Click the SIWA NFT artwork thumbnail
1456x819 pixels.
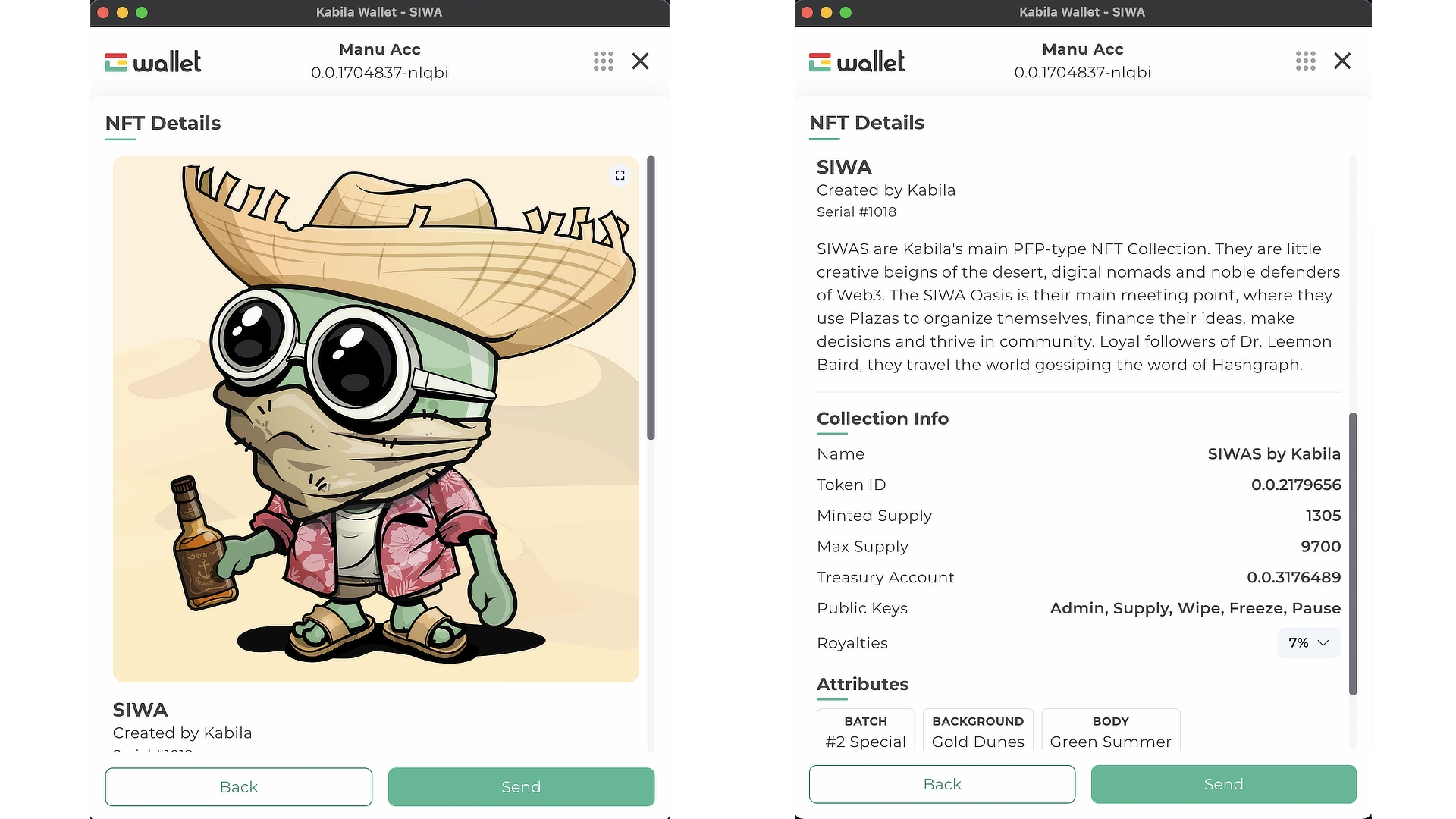pos(375,419)
